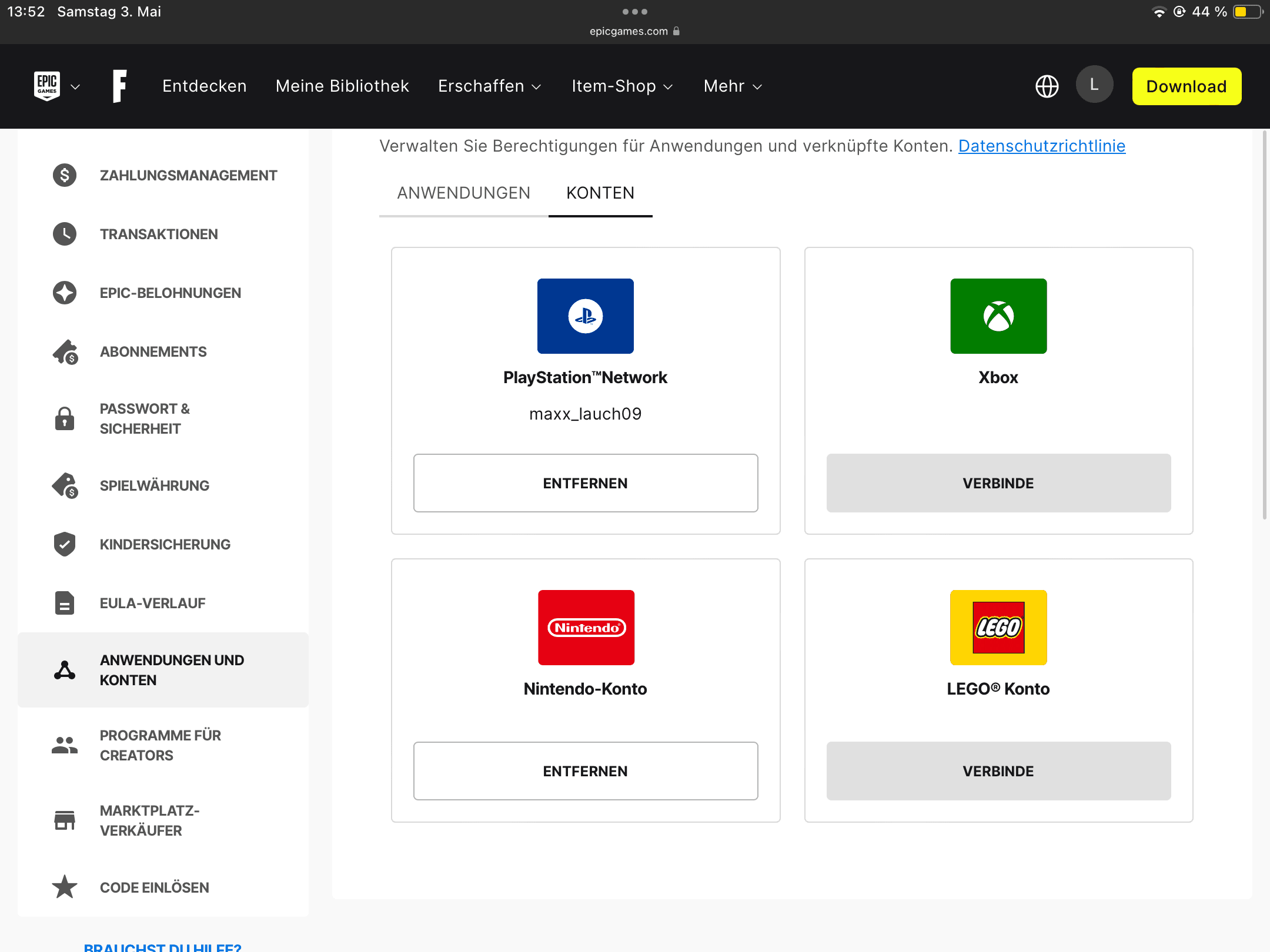Click the tag icon beside Spielwährung
This screenshot has width=1270, height=952.
65,486
